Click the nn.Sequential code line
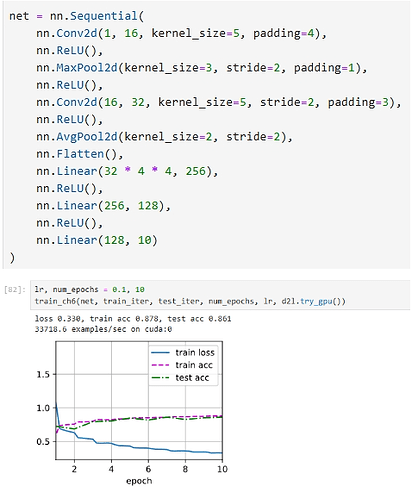The image size is (412, 499). (76, 16)
